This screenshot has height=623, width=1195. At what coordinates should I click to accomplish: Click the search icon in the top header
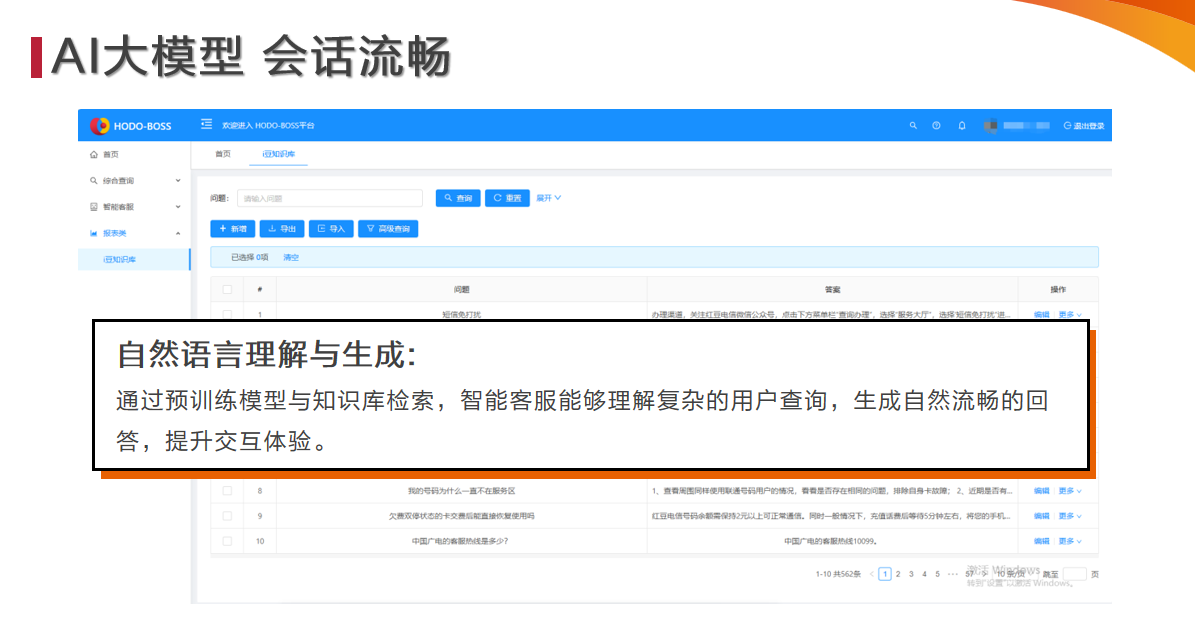[x=912, y=126]
